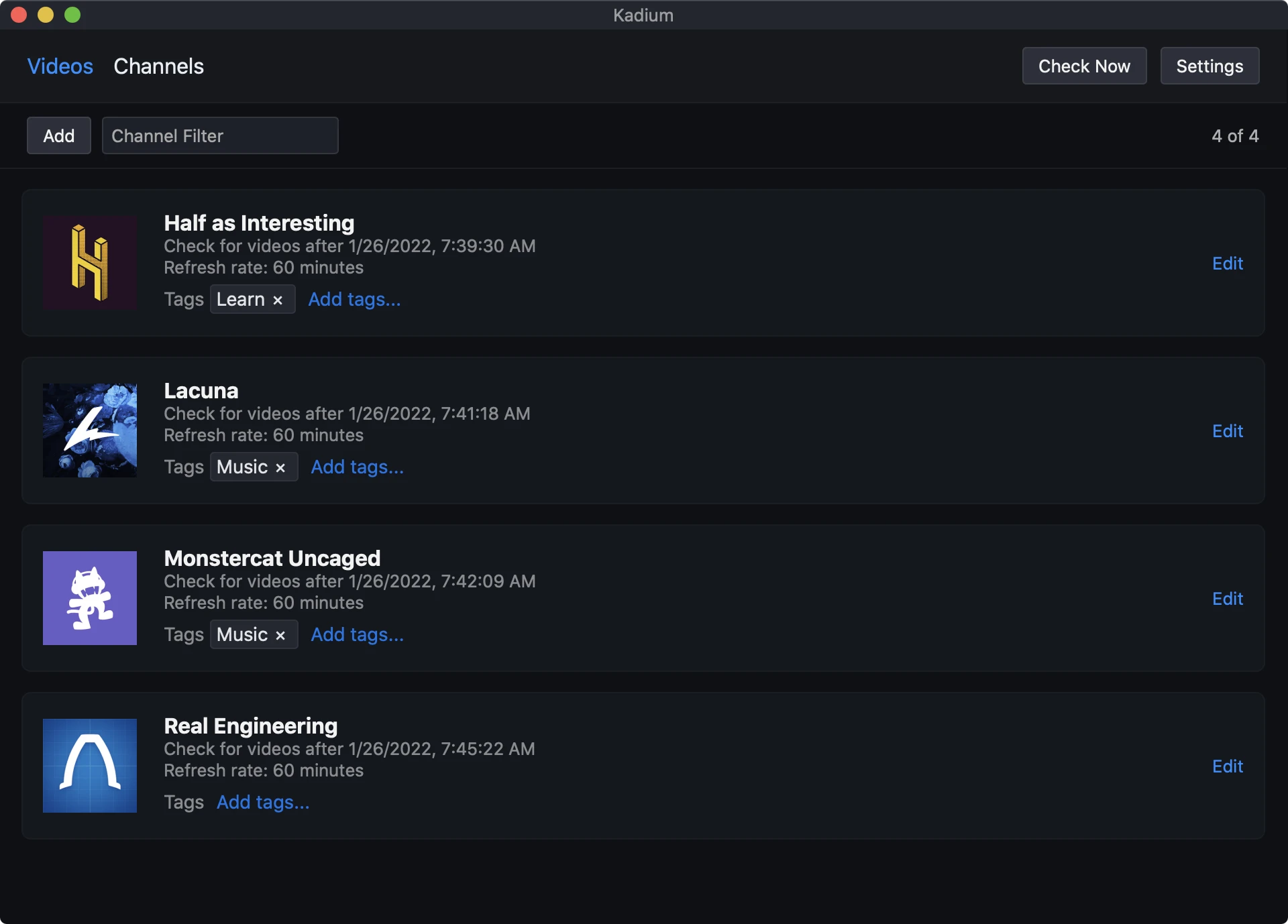Image resolution: width=1288 pixels, height=924 pixels.
Task: Focus the Channel Filter input field
Action: 220,136
